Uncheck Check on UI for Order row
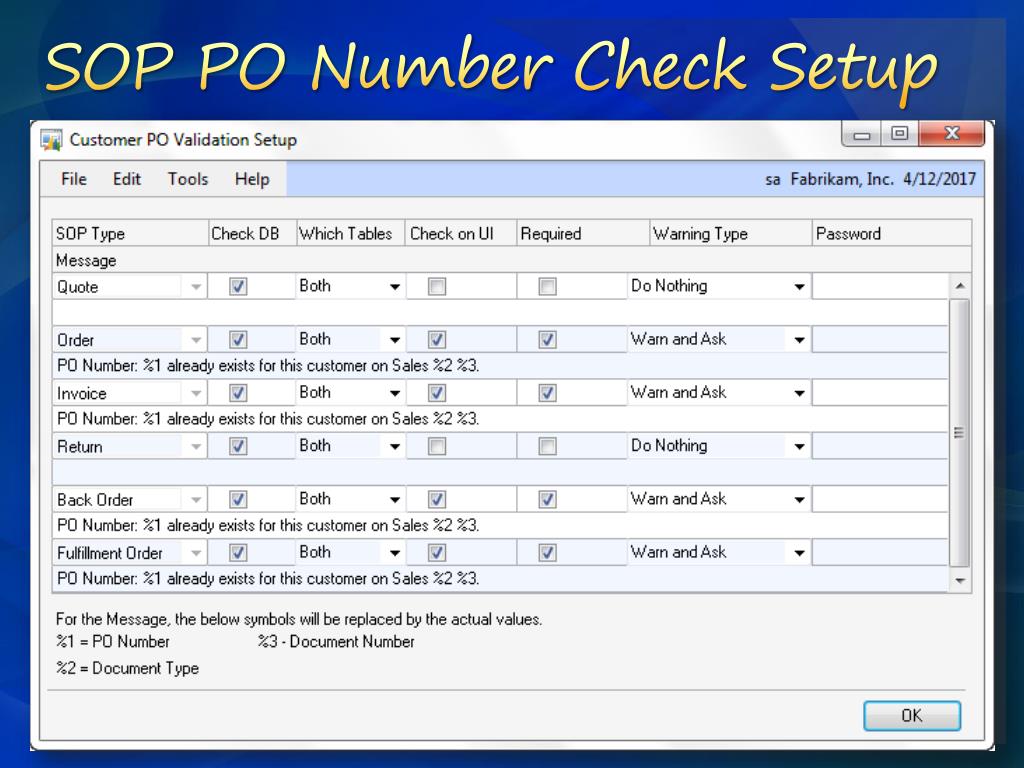1024x768 pixels. pyautogui.click(x=437, y=340)
